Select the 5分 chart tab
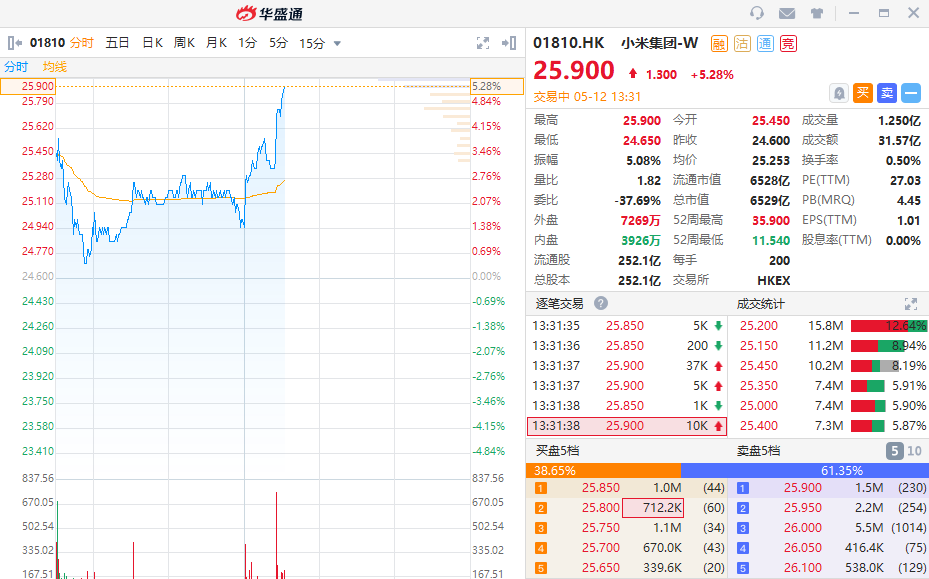This screenshot has width=929, height=579. [278, 43]
